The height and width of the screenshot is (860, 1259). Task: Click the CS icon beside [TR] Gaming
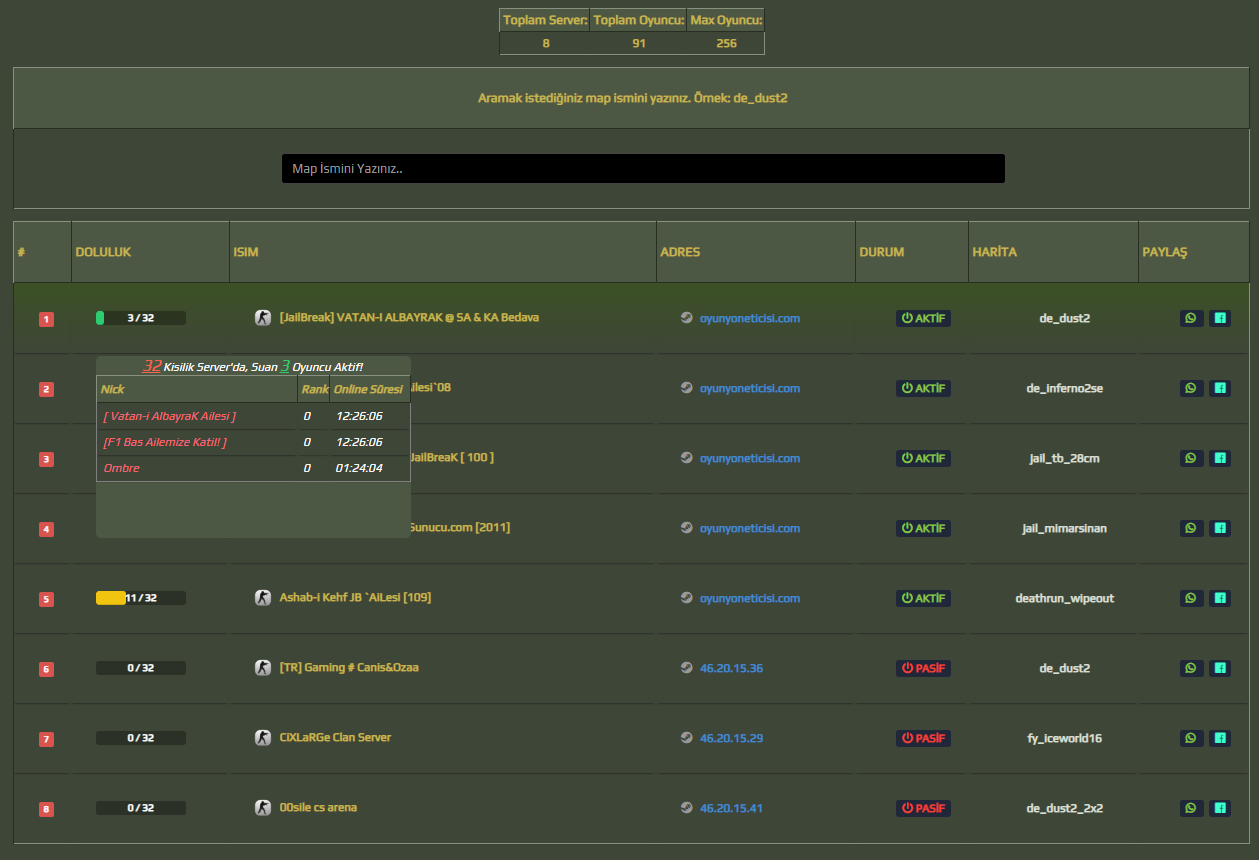click(263, 668)
